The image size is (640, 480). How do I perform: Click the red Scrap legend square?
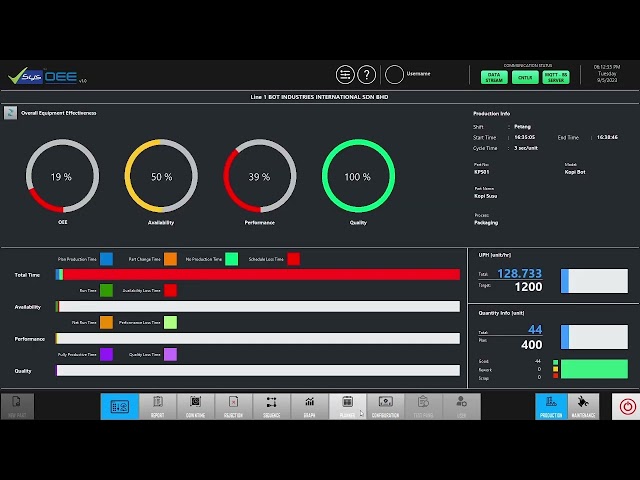tap(556, 376)
